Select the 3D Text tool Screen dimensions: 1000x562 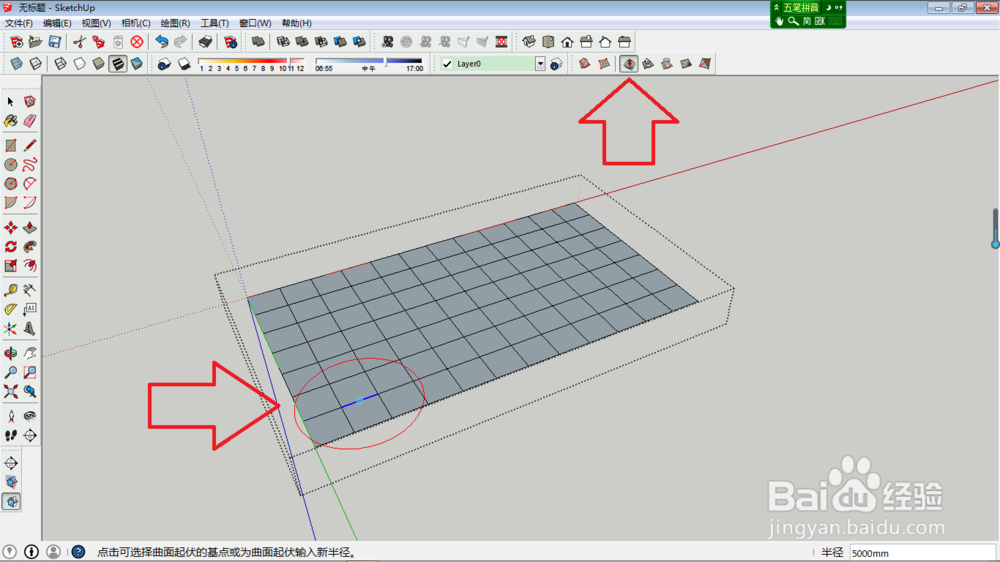coord(30,329)
